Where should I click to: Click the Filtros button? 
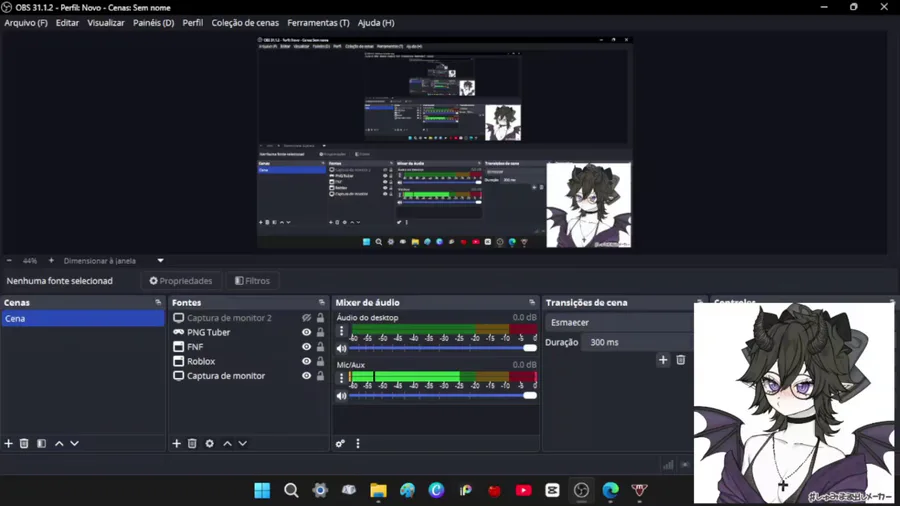pos(253,281)
